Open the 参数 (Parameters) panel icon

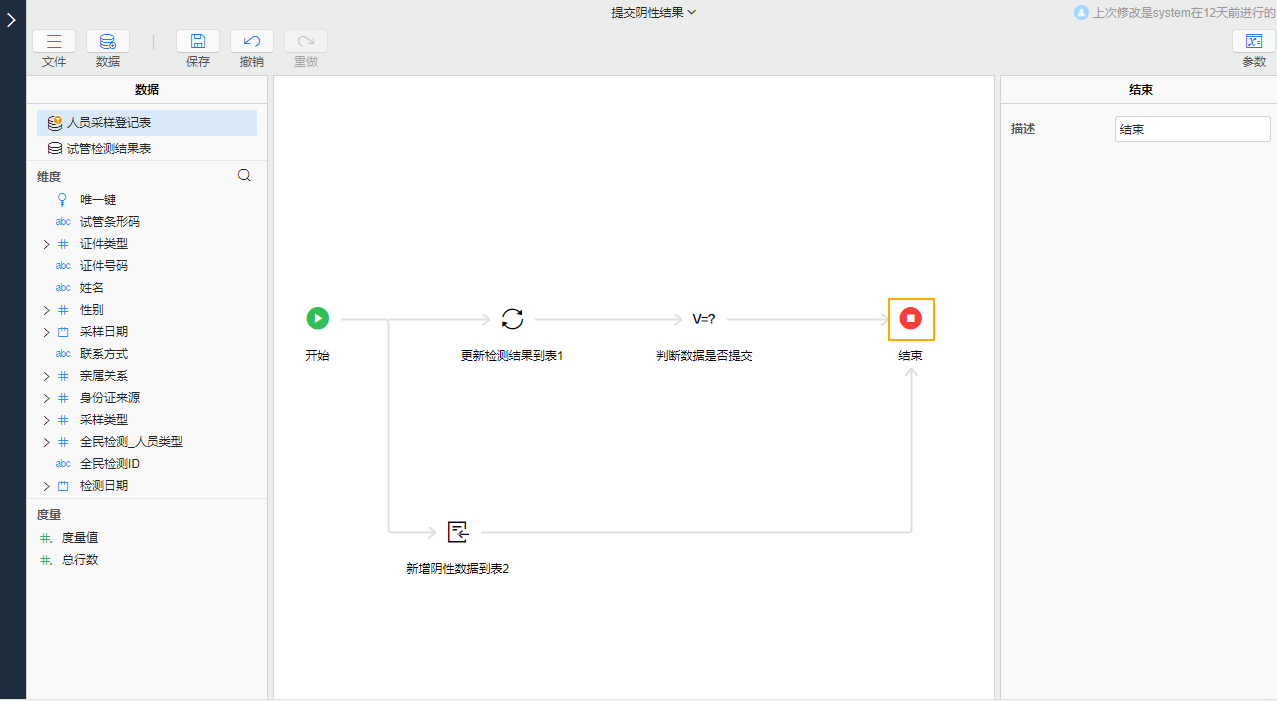1254,41
